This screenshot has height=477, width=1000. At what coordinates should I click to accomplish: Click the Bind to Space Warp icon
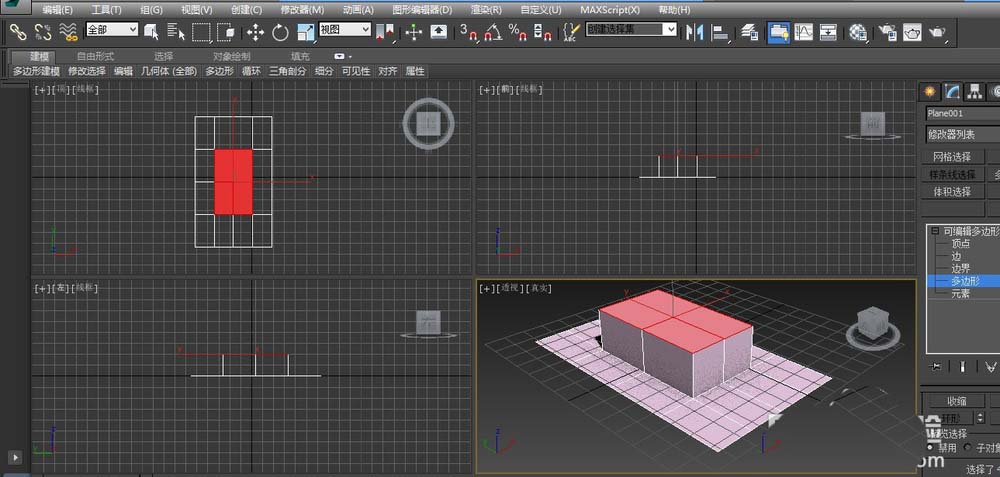click(x=68, y=31)
